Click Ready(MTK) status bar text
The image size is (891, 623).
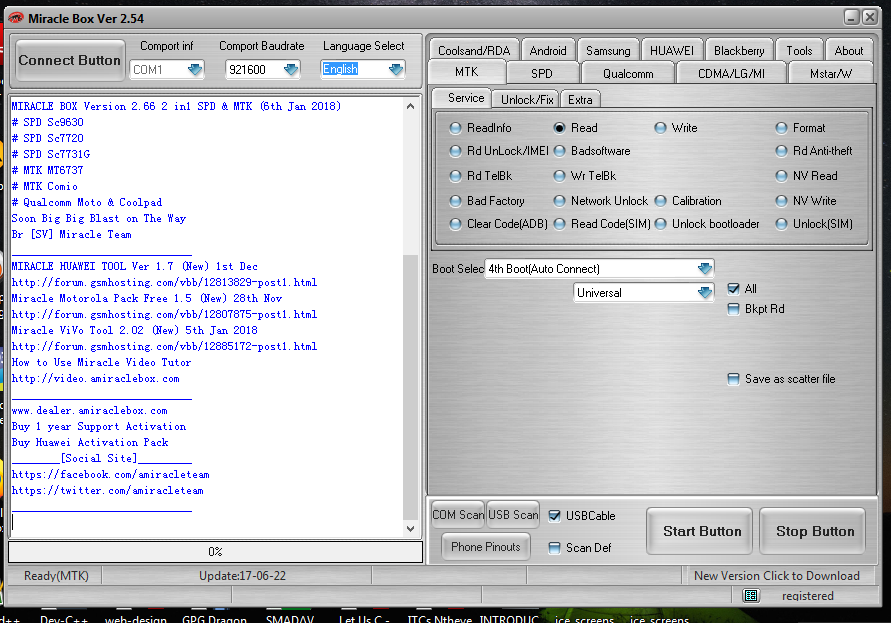point(56,576)
